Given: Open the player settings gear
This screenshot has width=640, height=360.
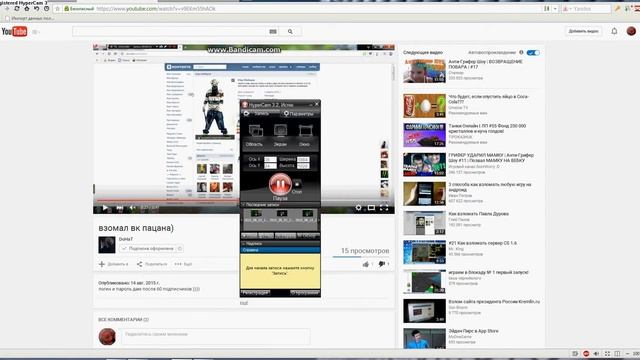Looking at the screenshot, I should point(358,208).
